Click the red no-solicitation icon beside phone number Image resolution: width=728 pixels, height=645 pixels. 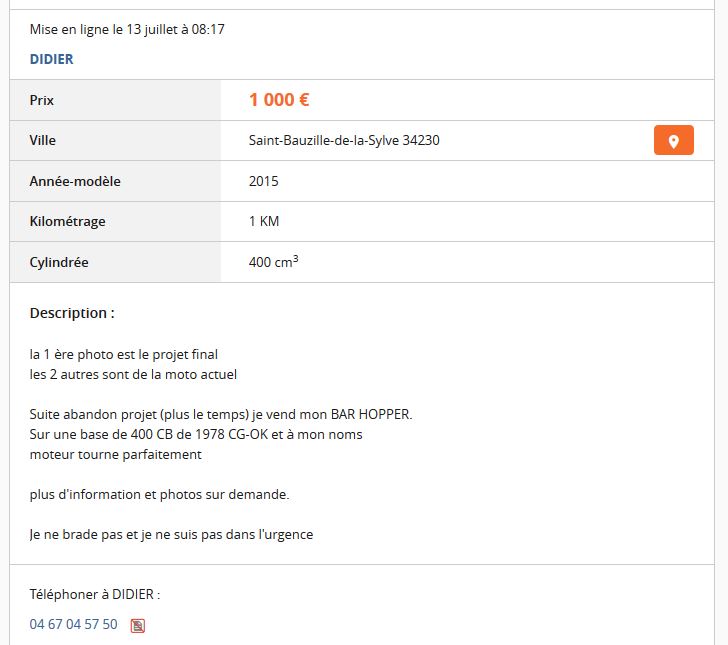pyautogui.click(x=137, y=625)
